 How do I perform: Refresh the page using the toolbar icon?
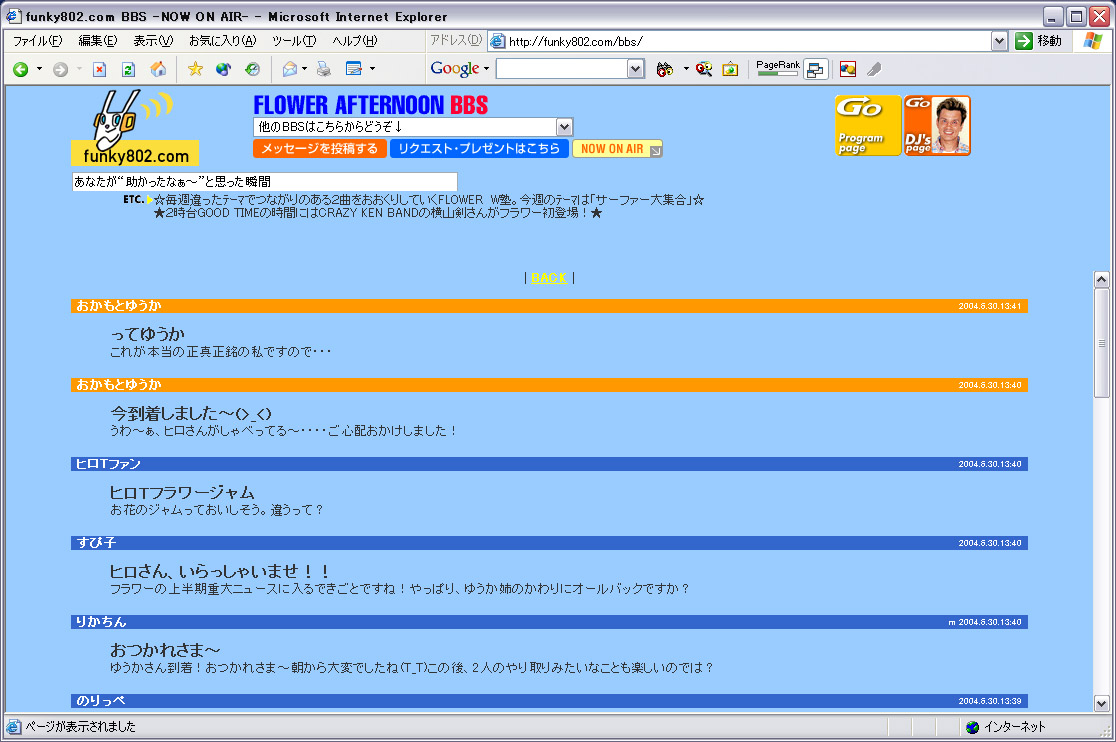click(128, 69)
